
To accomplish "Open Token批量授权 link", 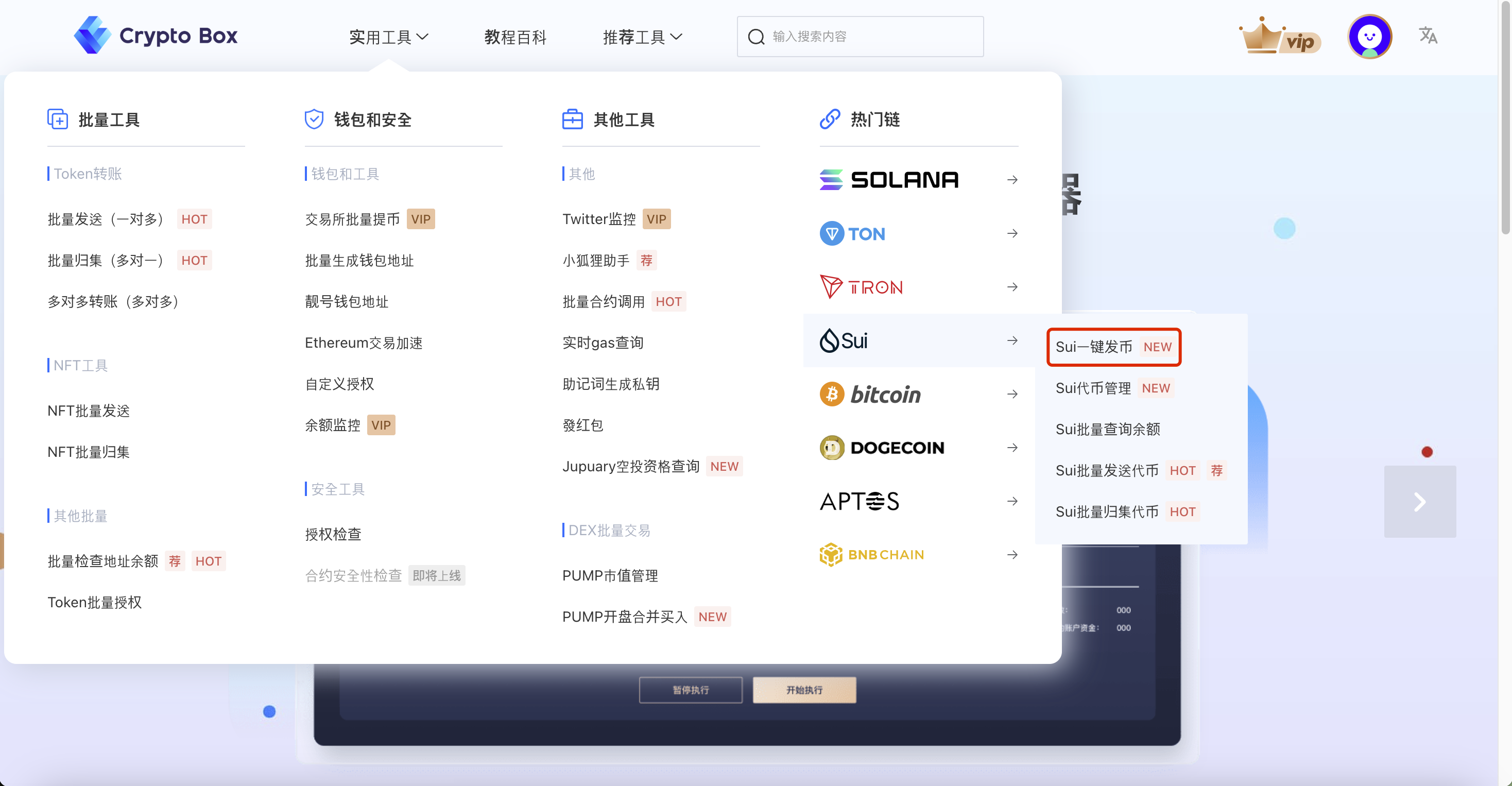I will point(95,602).
